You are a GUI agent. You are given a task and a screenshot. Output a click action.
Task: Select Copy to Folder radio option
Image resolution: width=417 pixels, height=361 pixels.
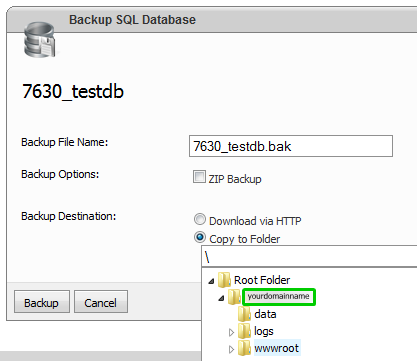point(200,238)
